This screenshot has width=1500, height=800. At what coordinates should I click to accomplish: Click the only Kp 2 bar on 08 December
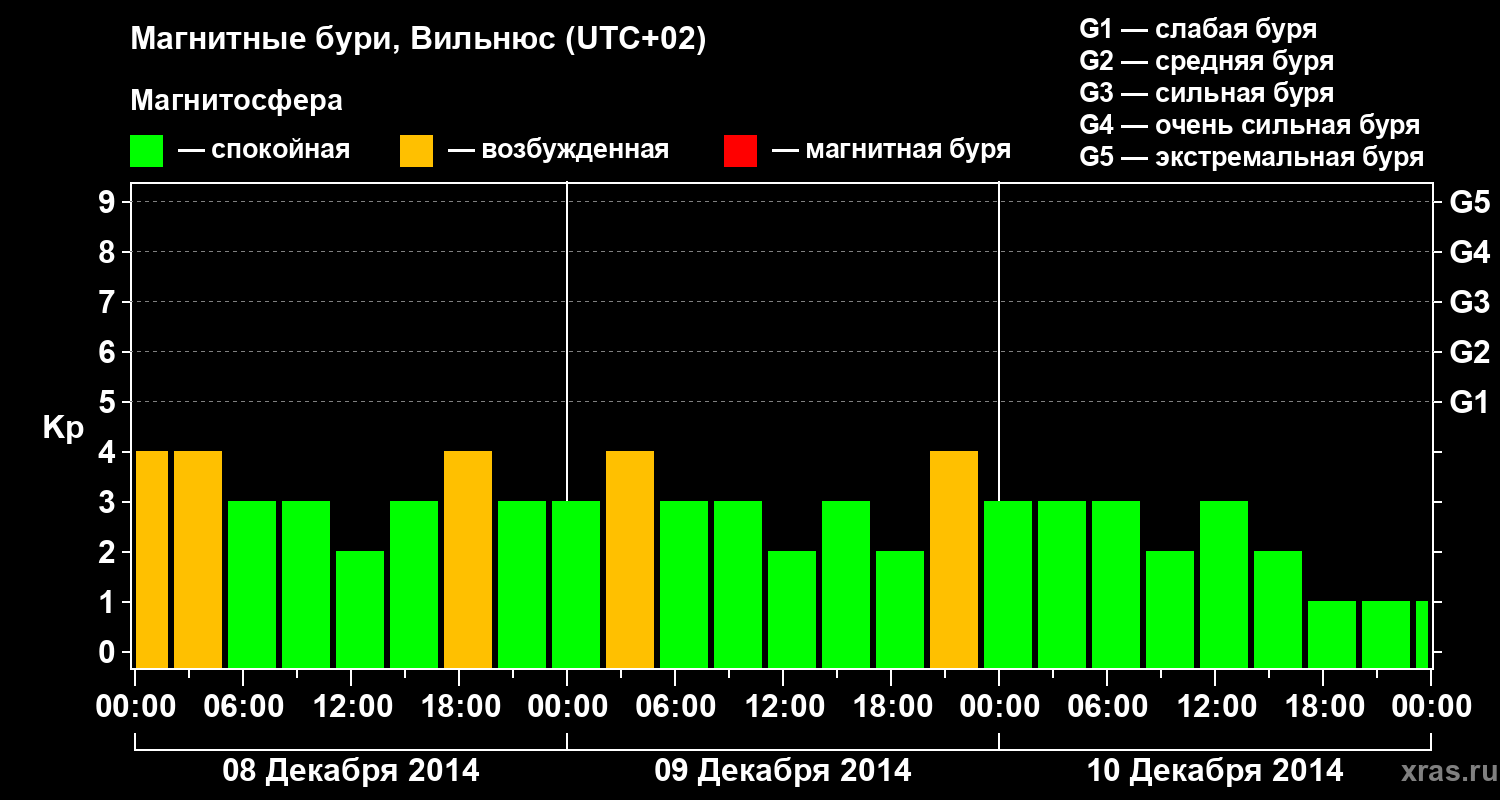pos(360,610)
